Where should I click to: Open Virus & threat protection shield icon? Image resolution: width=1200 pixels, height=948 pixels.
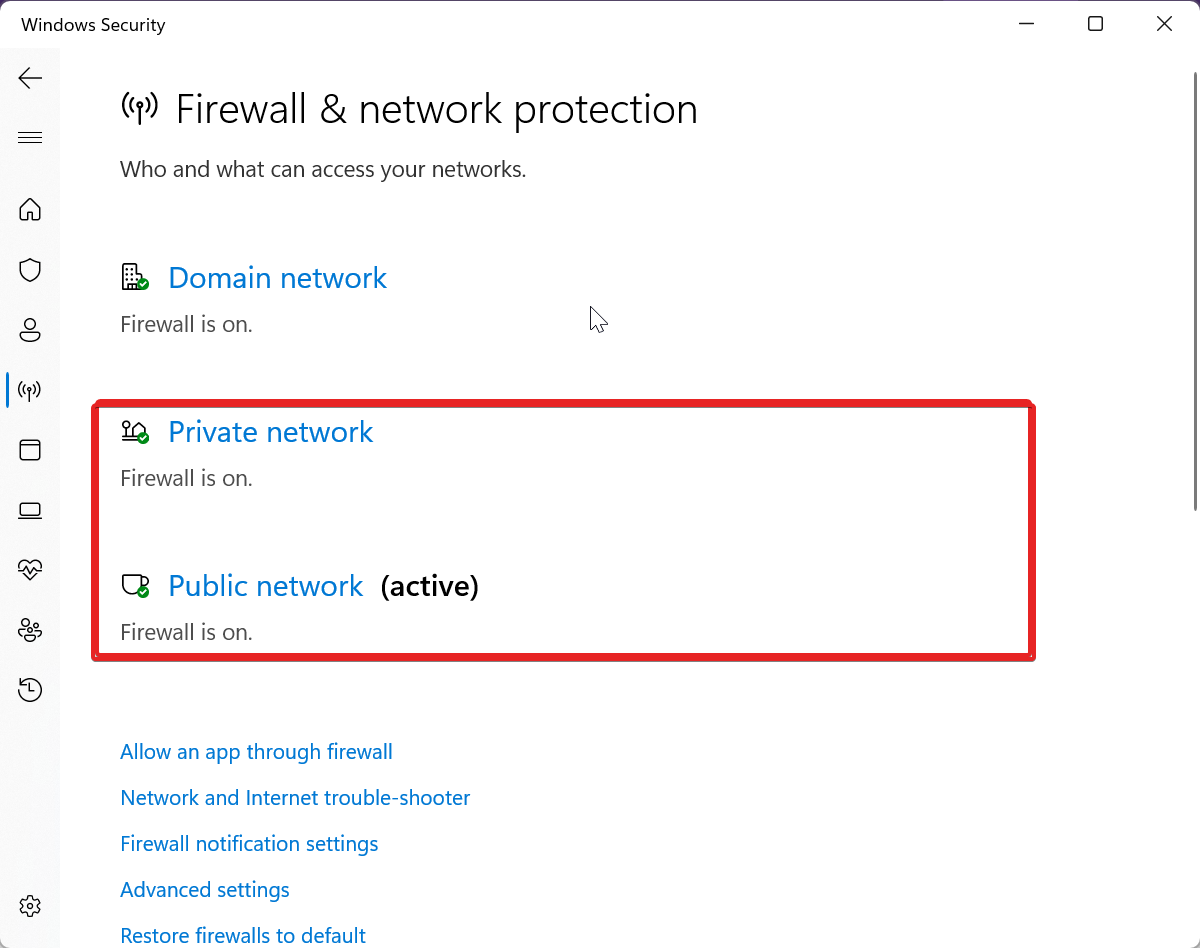pos(30,270)
